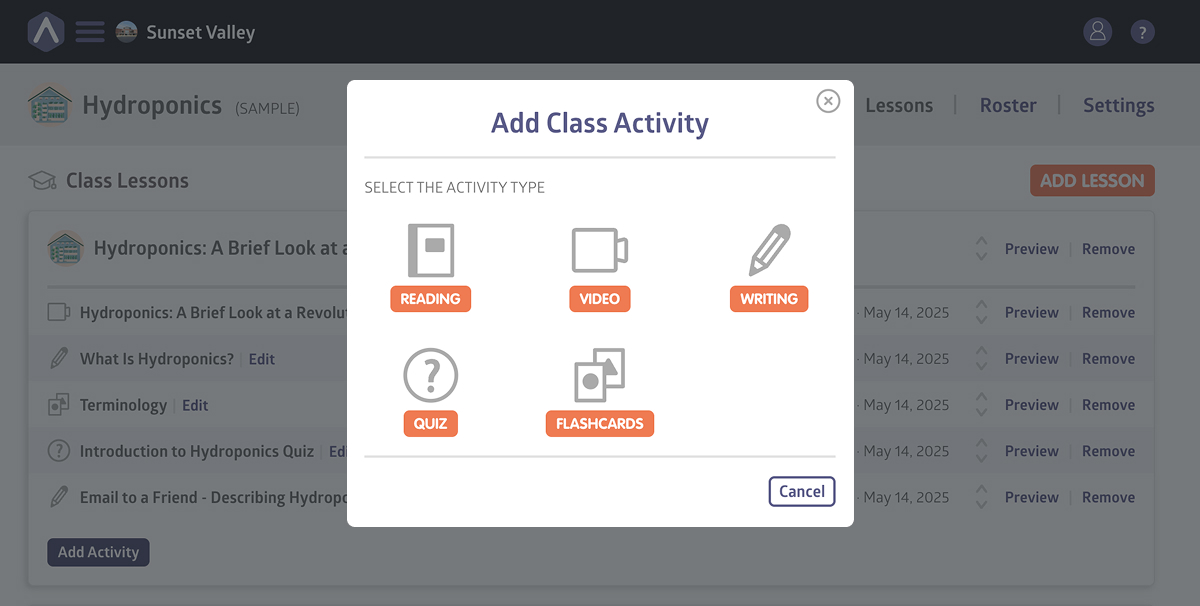Edit the What Is Hydroponics? activity
Image resolution: width=1200 pixels, height=606 pixels.
click(261, 358)
